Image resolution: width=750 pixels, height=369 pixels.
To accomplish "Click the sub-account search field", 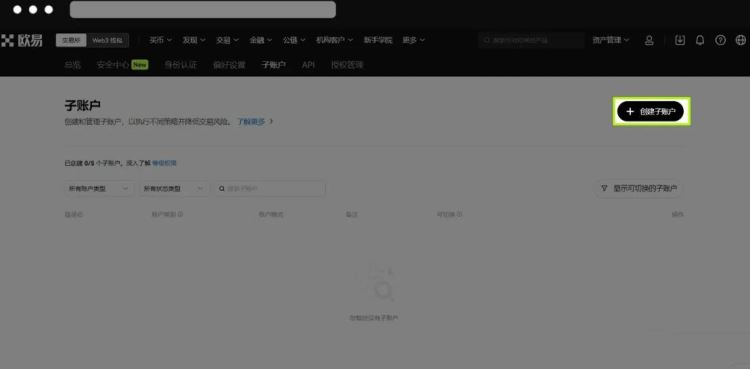I will click(270, 189).
